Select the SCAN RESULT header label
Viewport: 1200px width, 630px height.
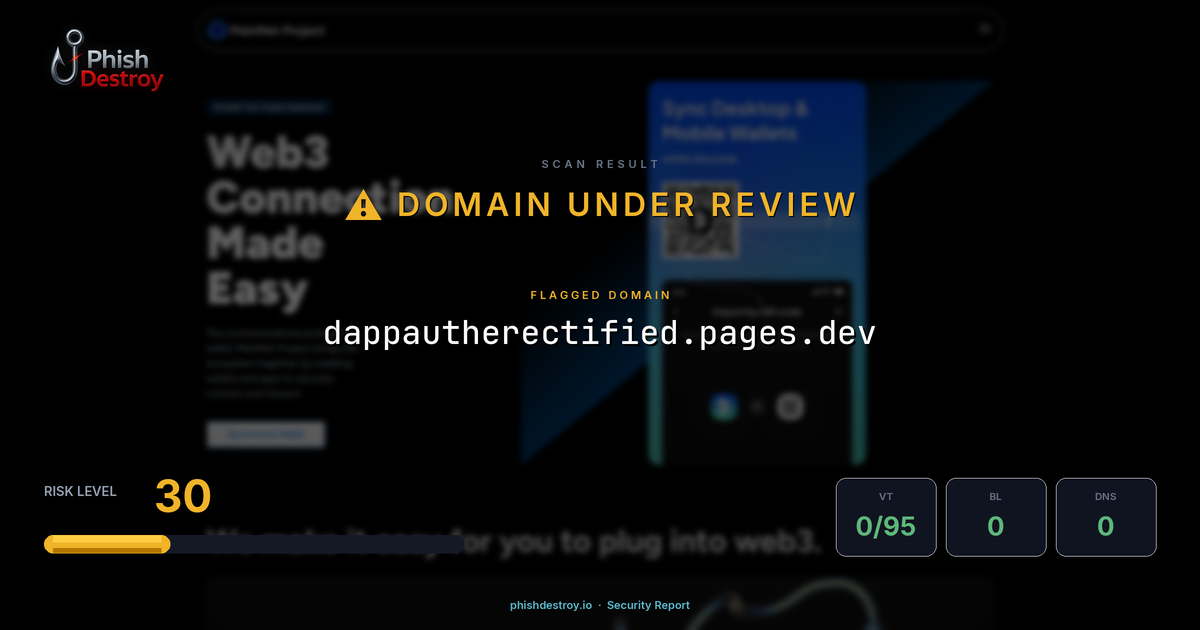click(600, 164)
